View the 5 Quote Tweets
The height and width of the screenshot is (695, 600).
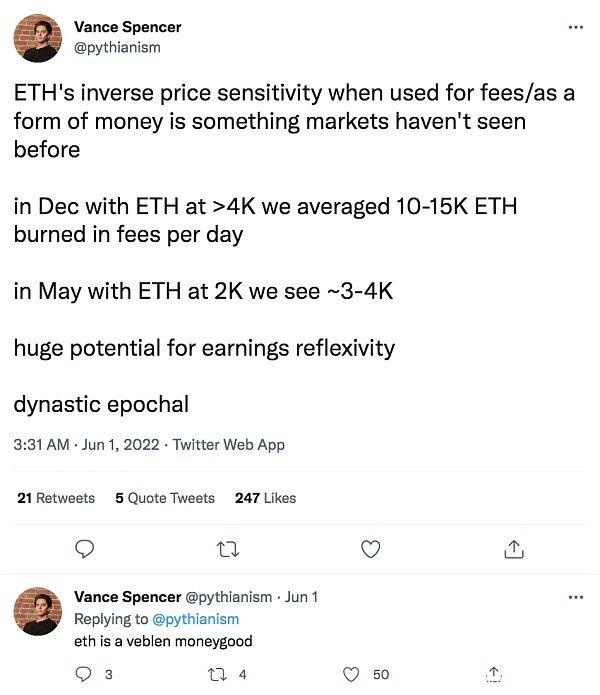[165, 497]
